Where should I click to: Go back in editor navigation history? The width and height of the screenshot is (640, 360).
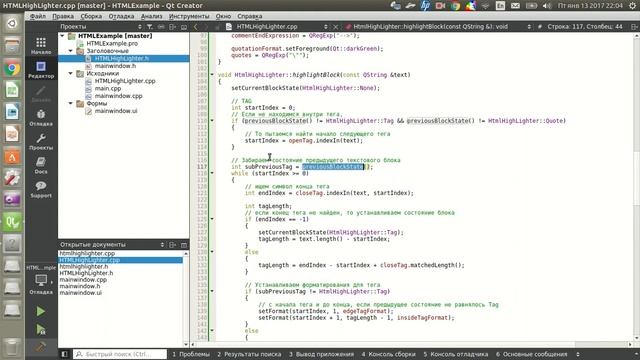(x=196, y=27)
